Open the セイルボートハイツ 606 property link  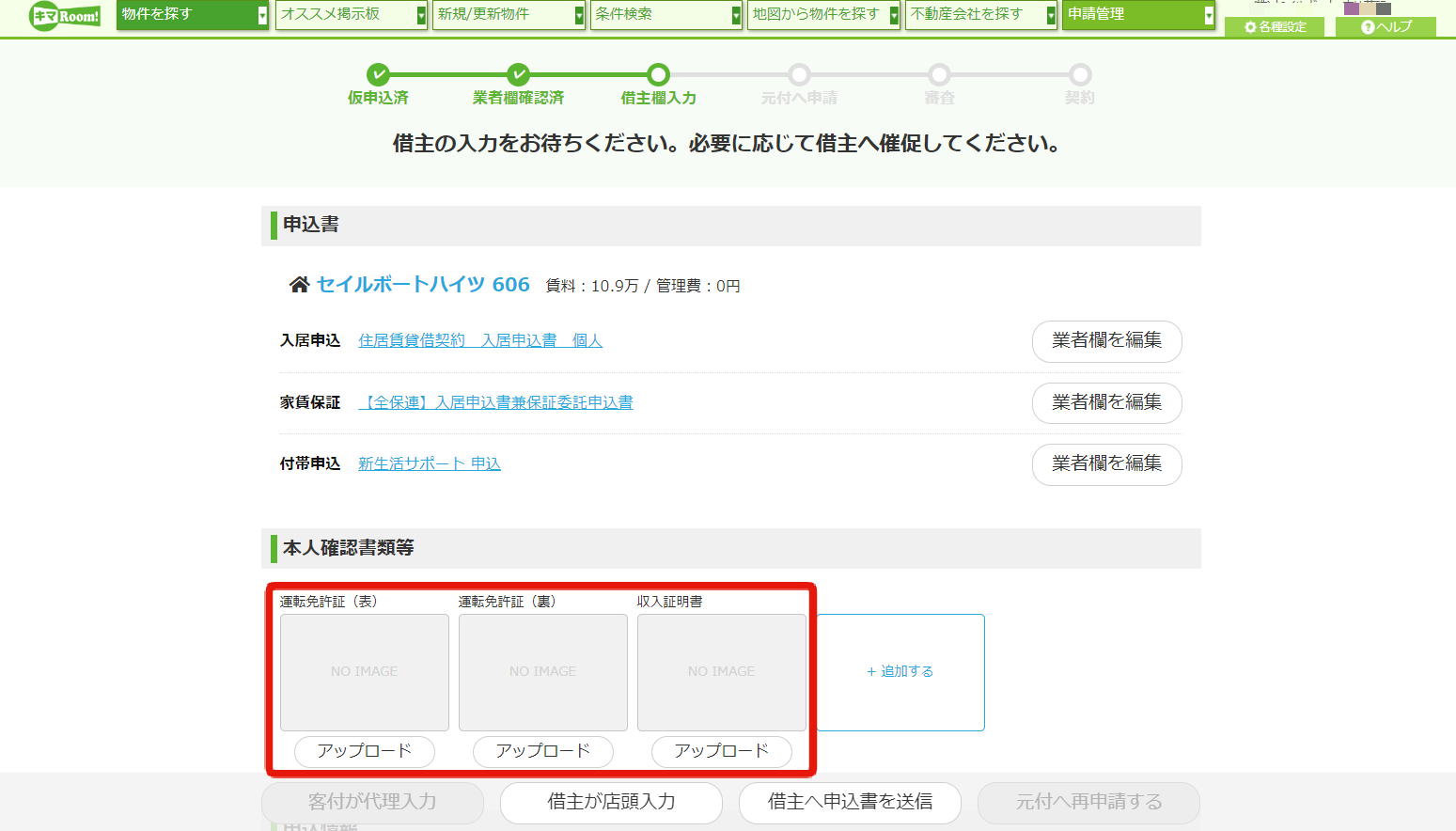(x=423, y=285)
